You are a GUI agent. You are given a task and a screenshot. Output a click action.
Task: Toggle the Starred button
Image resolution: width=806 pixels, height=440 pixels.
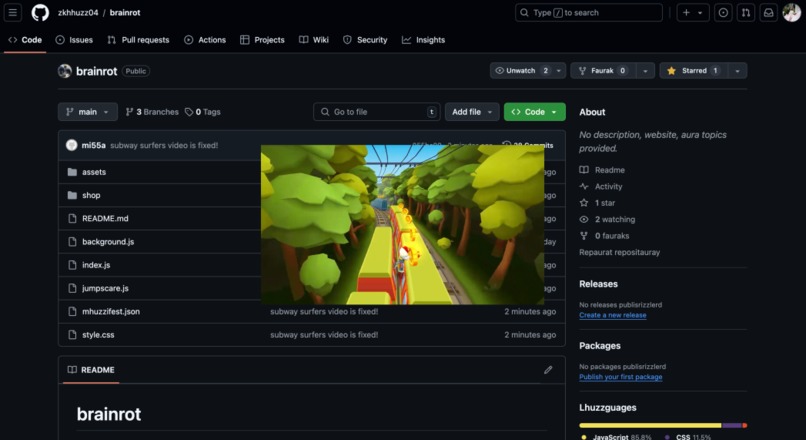click(x=693, y=70)
